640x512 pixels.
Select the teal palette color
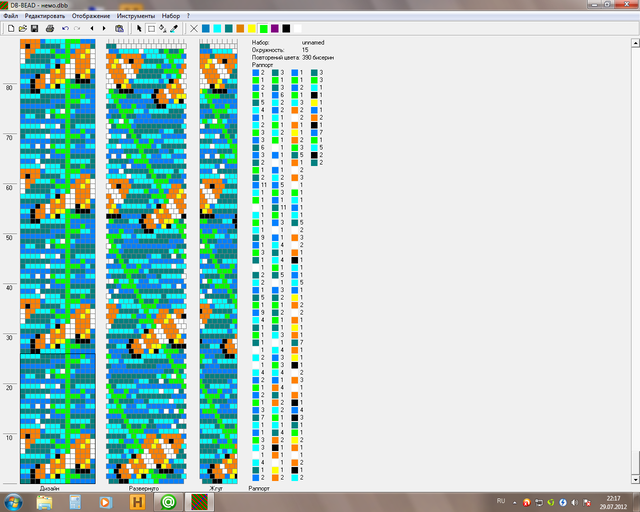tap(229, 29)
